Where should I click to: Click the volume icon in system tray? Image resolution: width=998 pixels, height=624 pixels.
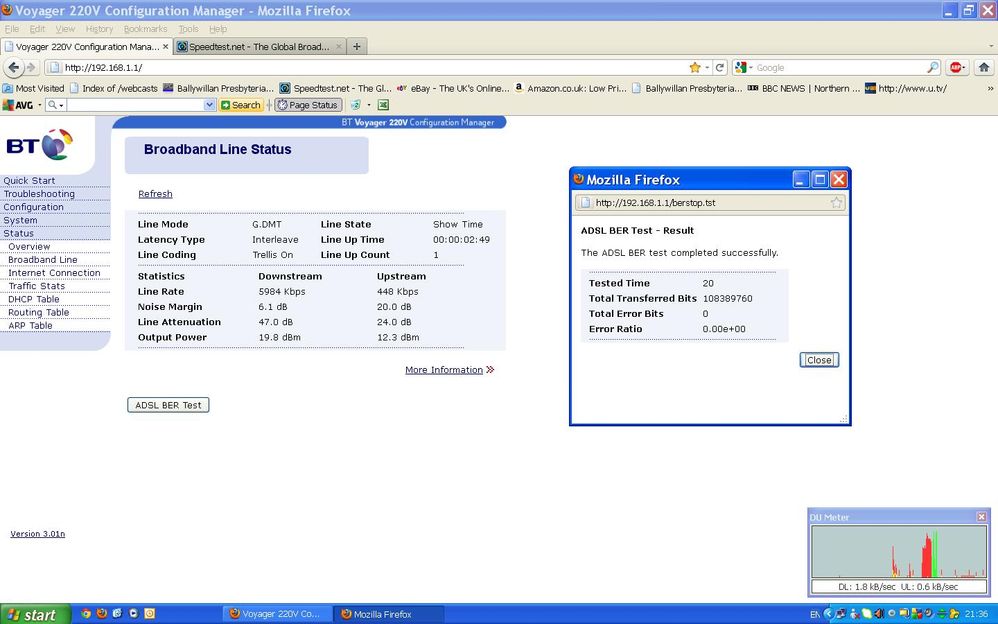880,614
